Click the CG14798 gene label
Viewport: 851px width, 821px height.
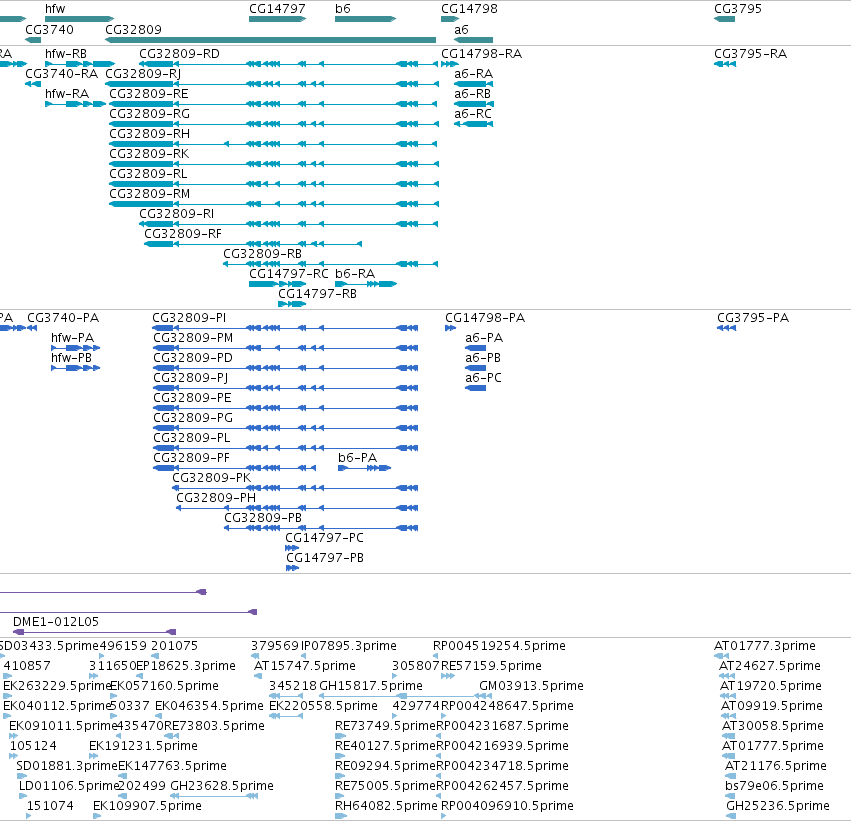[469, 9]
